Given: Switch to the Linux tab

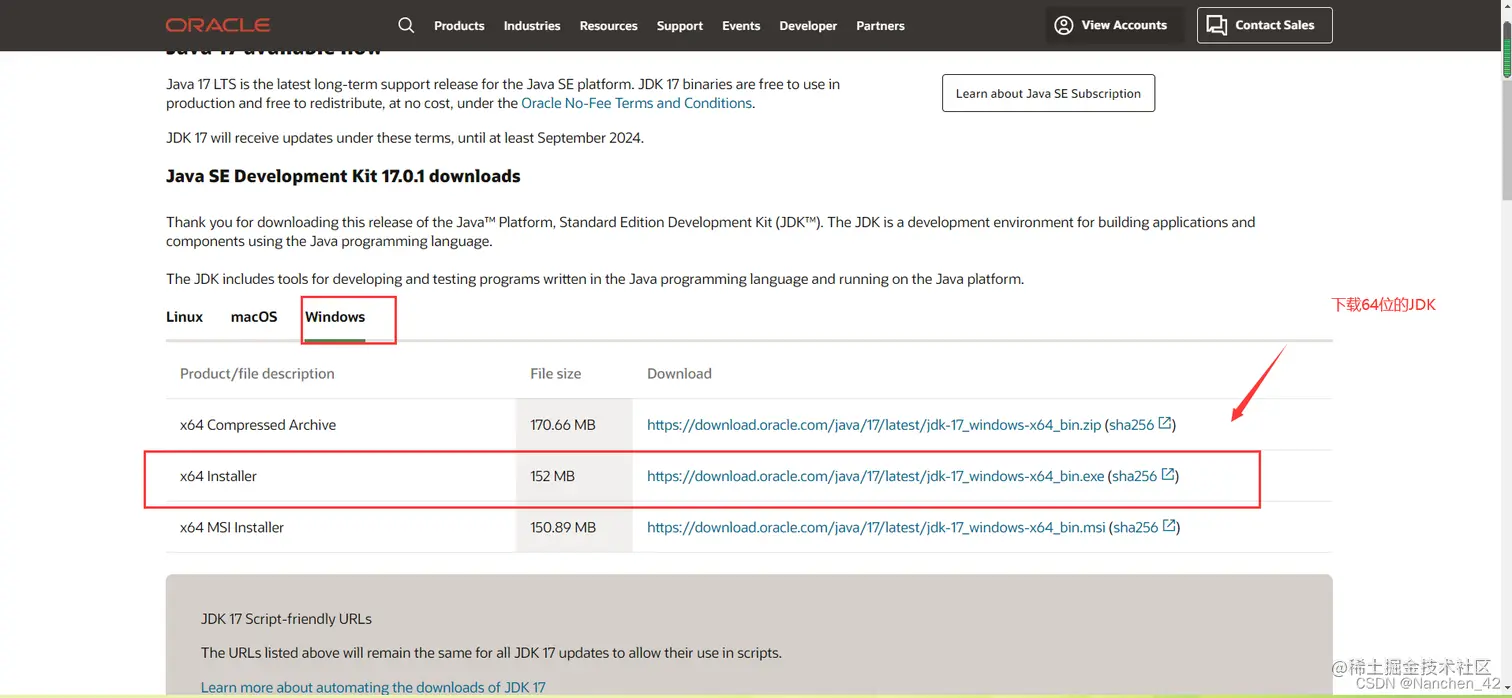Looking at the screenshot, I should click(184, 317).
